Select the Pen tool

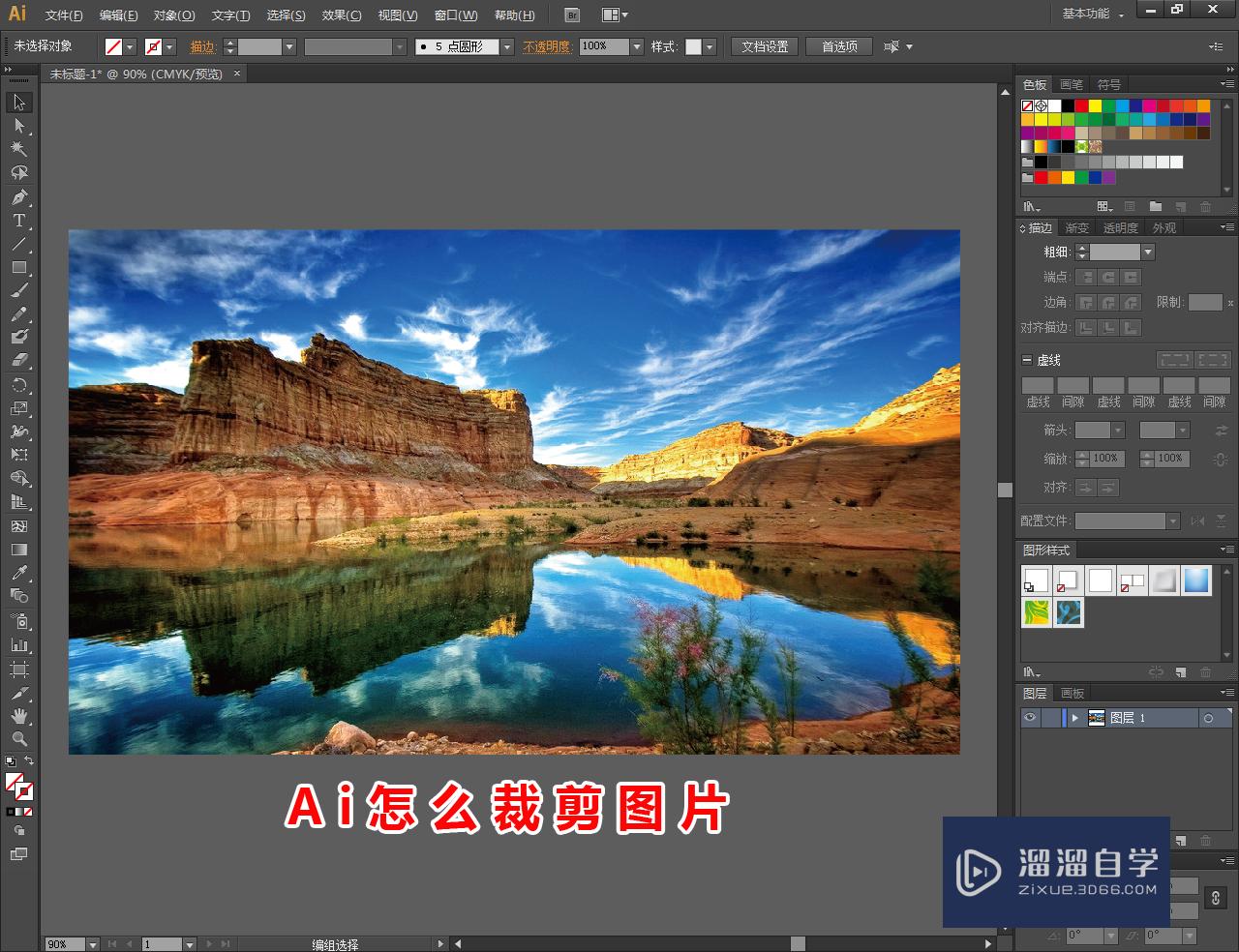point(19,197)
